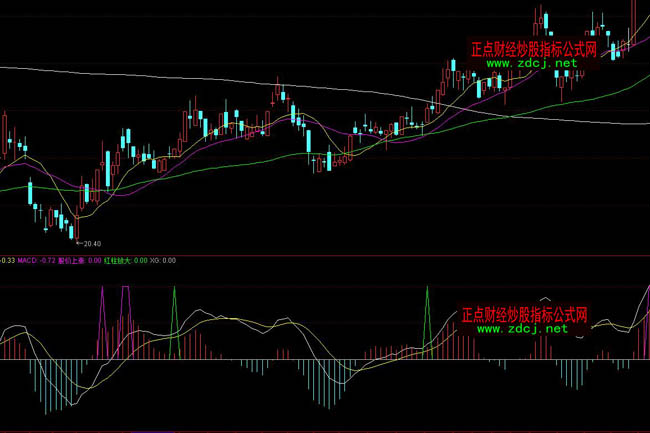The height and width of the screenshot is (433, 650).
Task: Click the red watermark title in the MACD panel
Action: 524,315
